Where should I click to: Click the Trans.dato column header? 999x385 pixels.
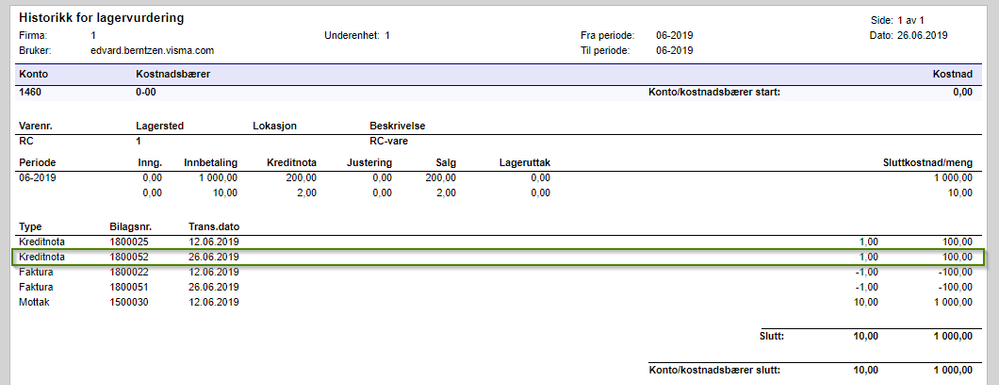214,227
